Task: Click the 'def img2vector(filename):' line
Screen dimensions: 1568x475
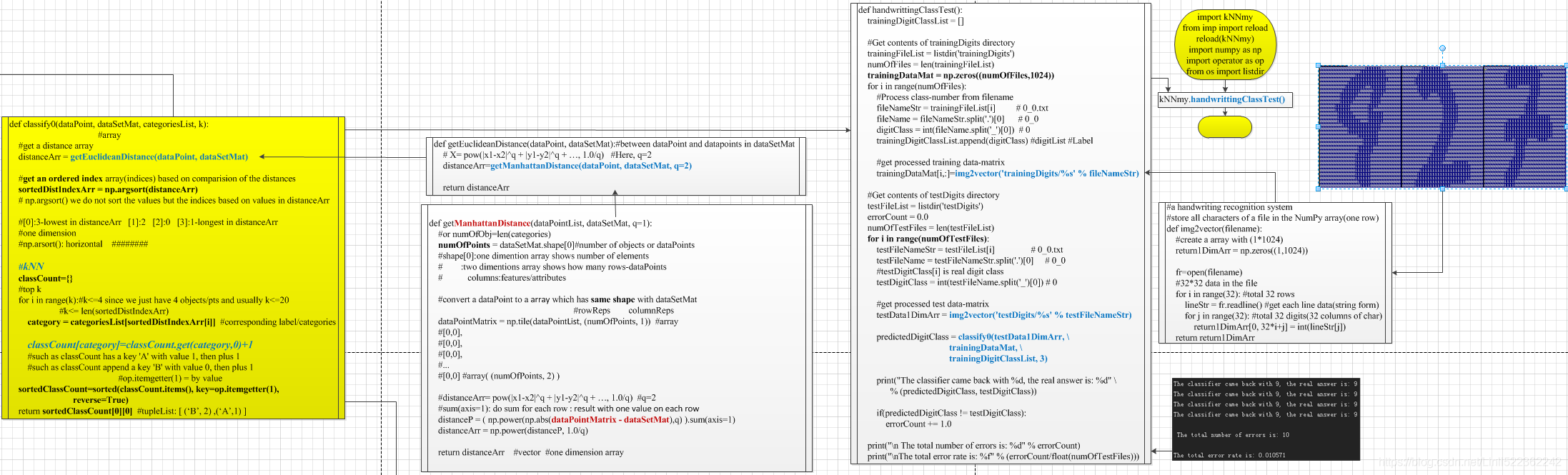Action: pyautogui.click(x=1214, y=229)
